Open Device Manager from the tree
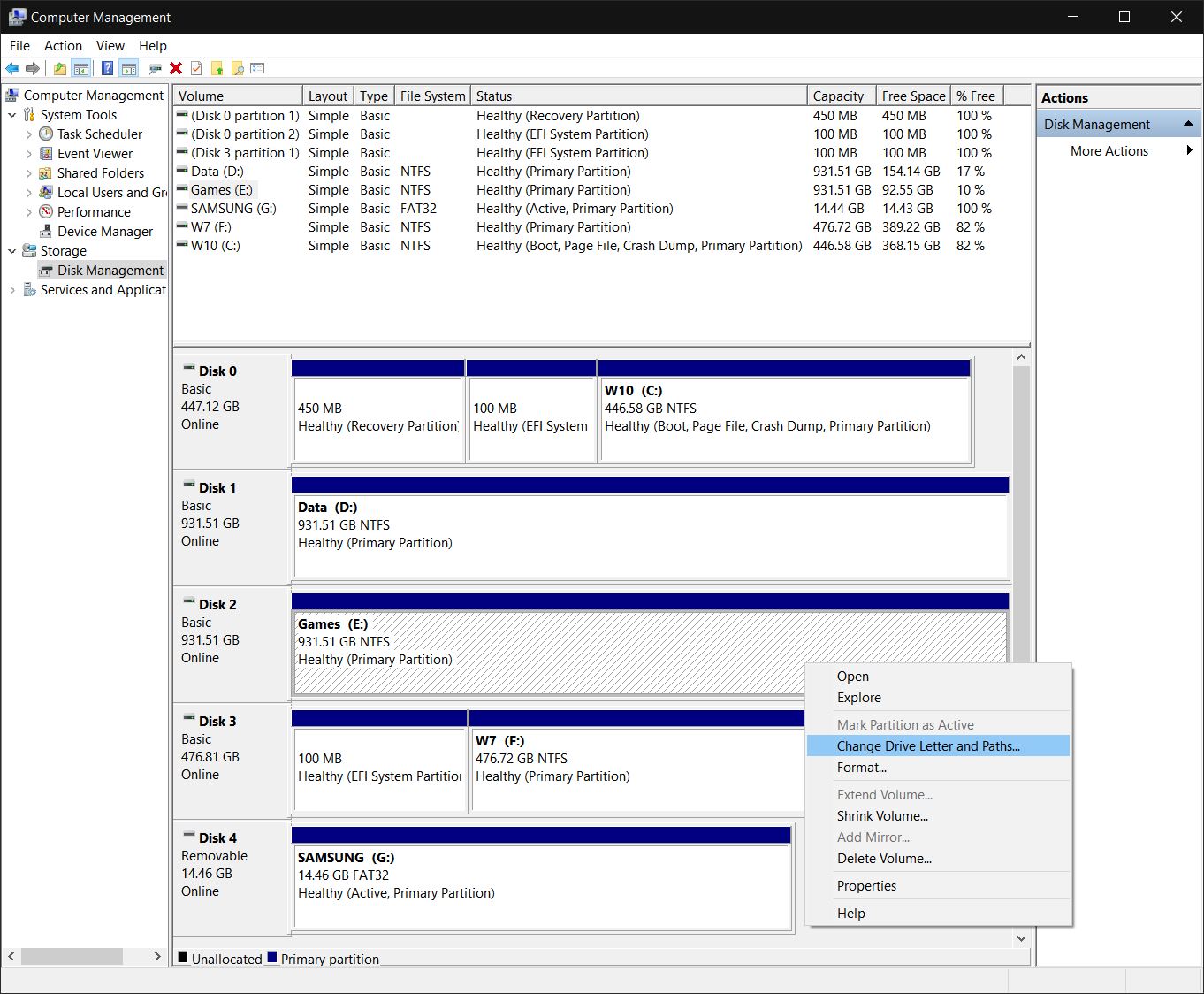This screenshot has width=1204, height=994. [105, 232]
